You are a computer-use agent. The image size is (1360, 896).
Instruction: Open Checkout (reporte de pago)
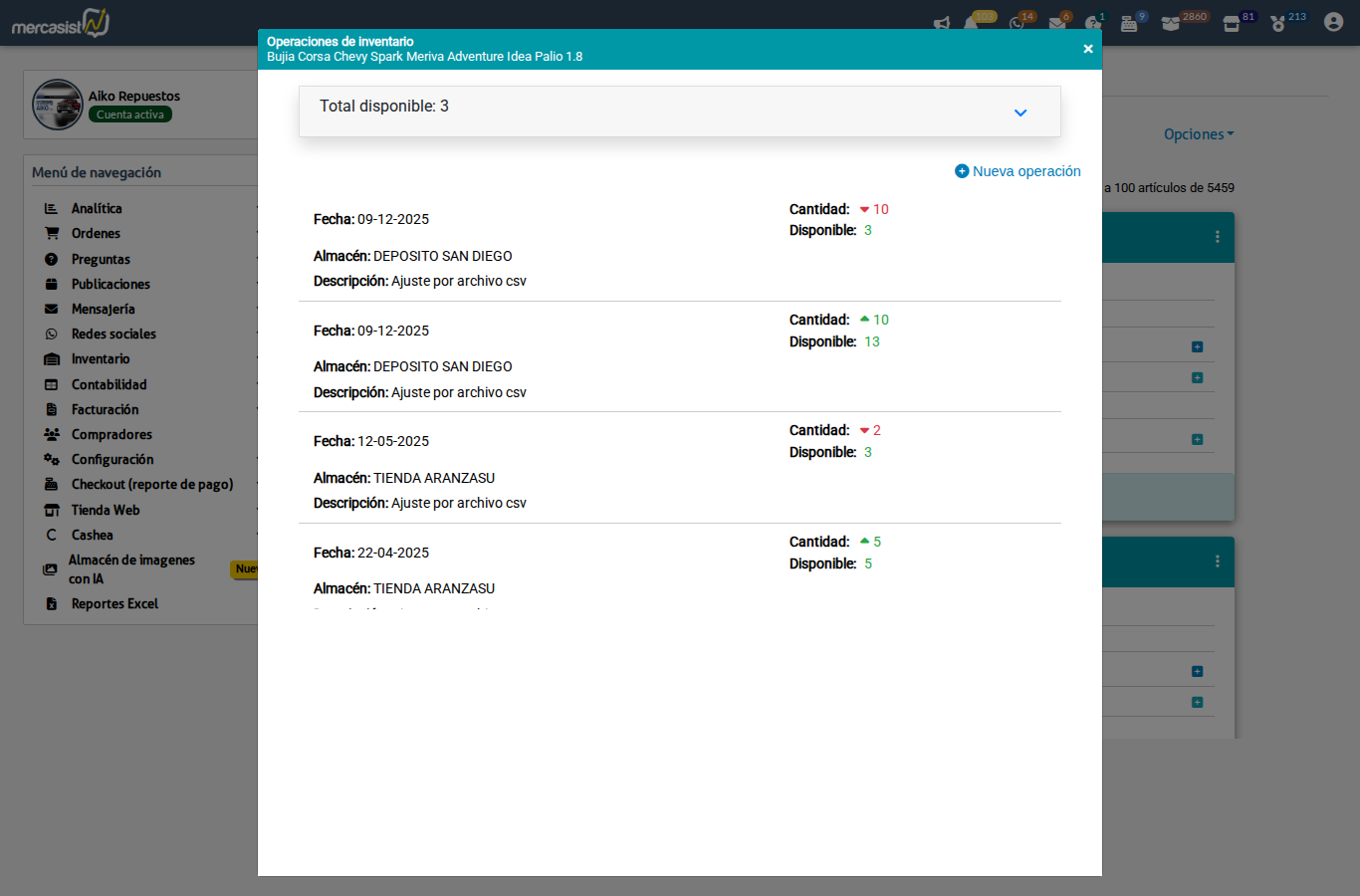[x=151, y=484]
